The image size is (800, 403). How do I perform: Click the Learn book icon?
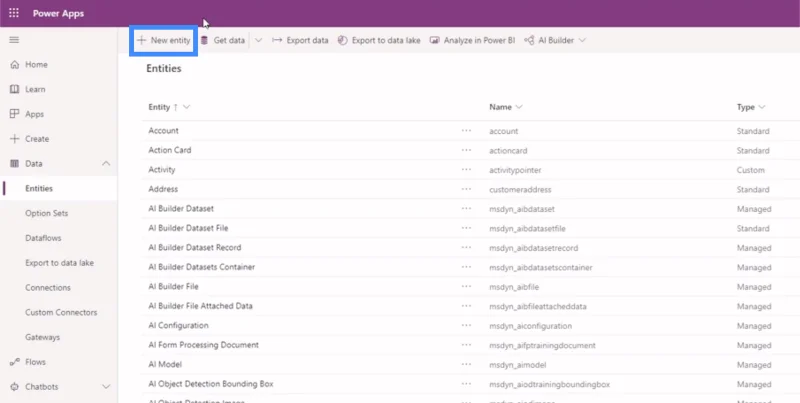(x=15, y=89)
